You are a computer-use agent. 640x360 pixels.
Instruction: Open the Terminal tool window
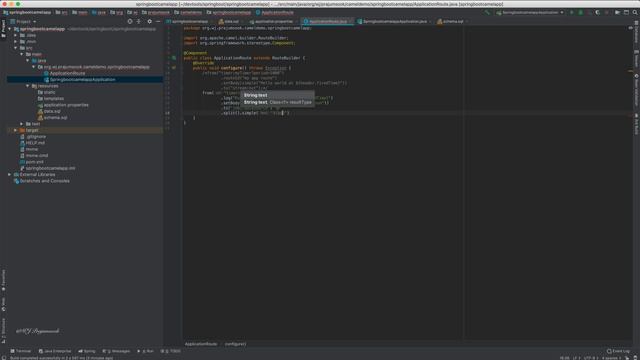tap(20, 351)
